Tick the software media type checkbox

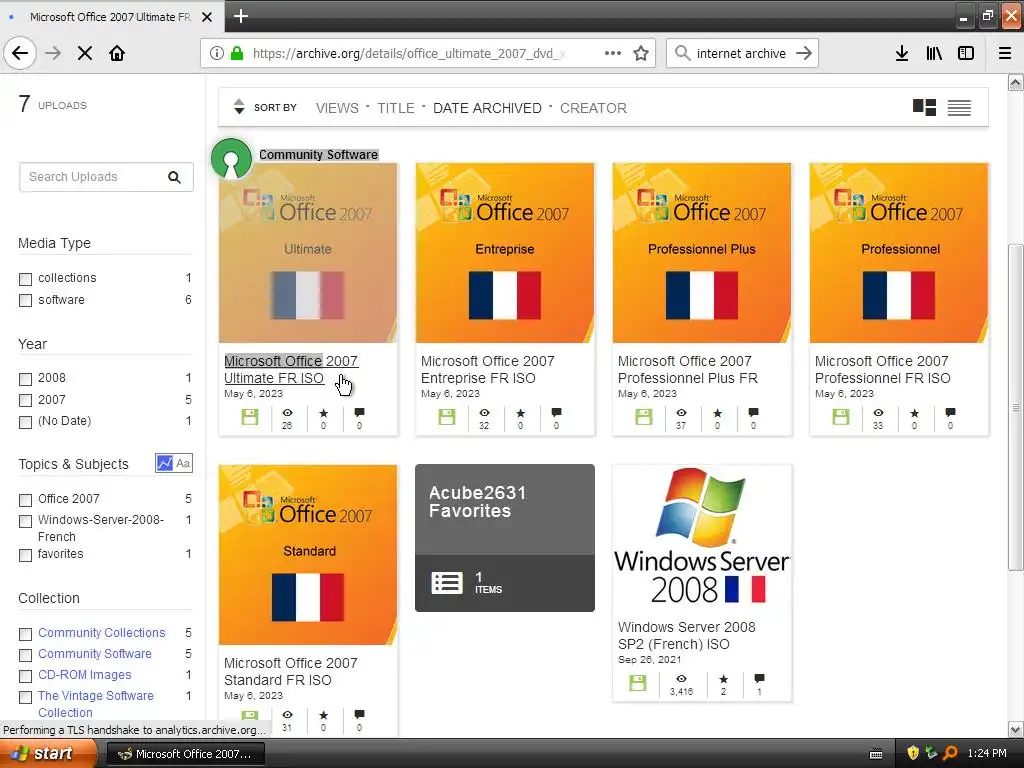tap(25, 300)
